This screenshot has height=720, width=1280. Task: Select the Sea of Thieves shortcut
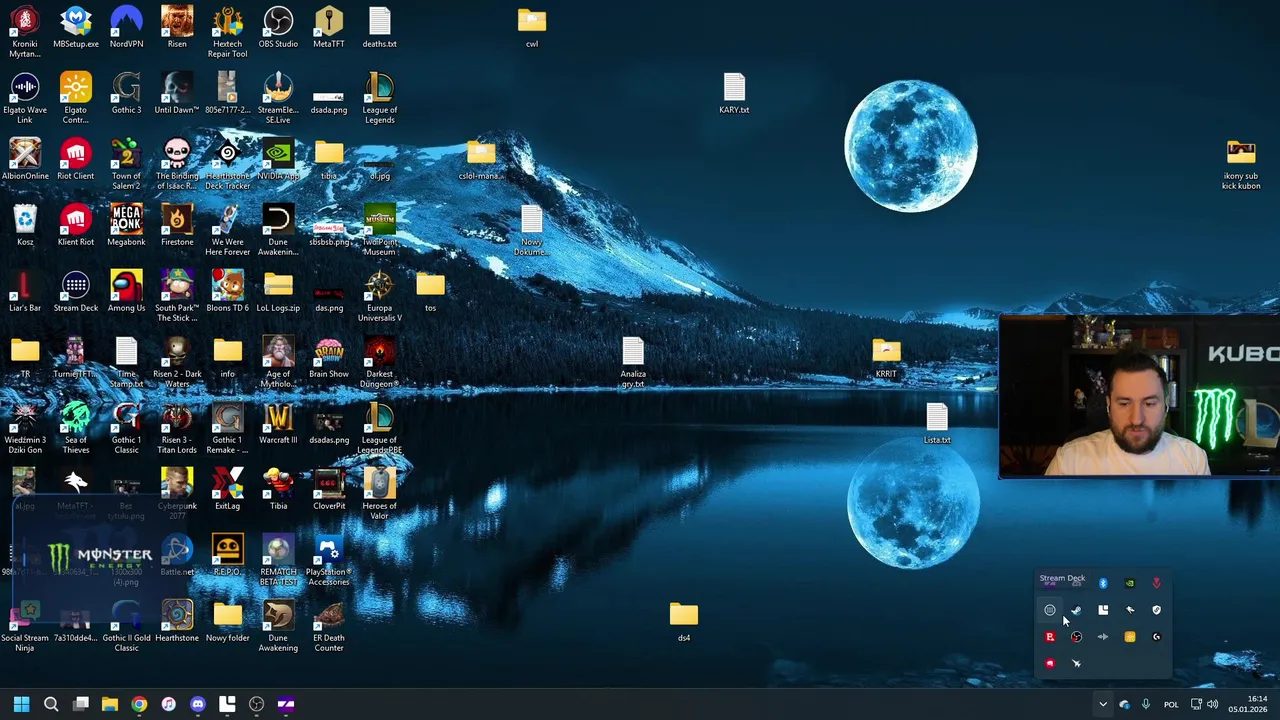pos(76,428)
